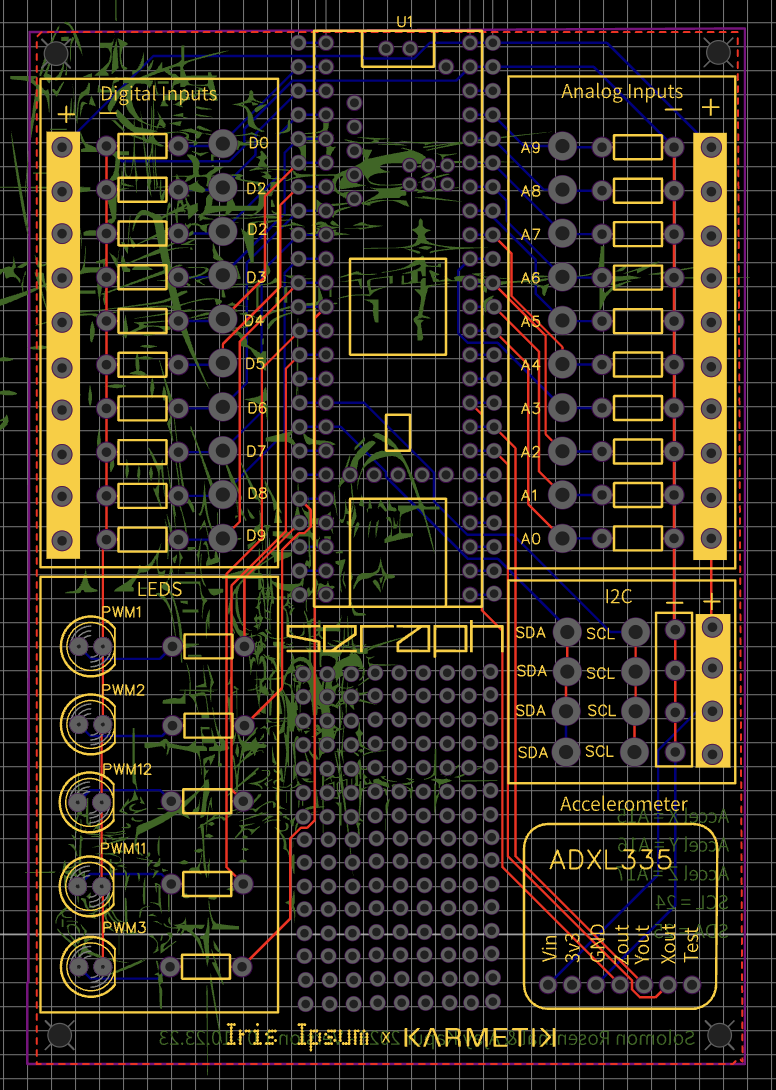776x1090 pixels.
Task: Click the header pad below the Test label
Action: (x=691, y=984)
